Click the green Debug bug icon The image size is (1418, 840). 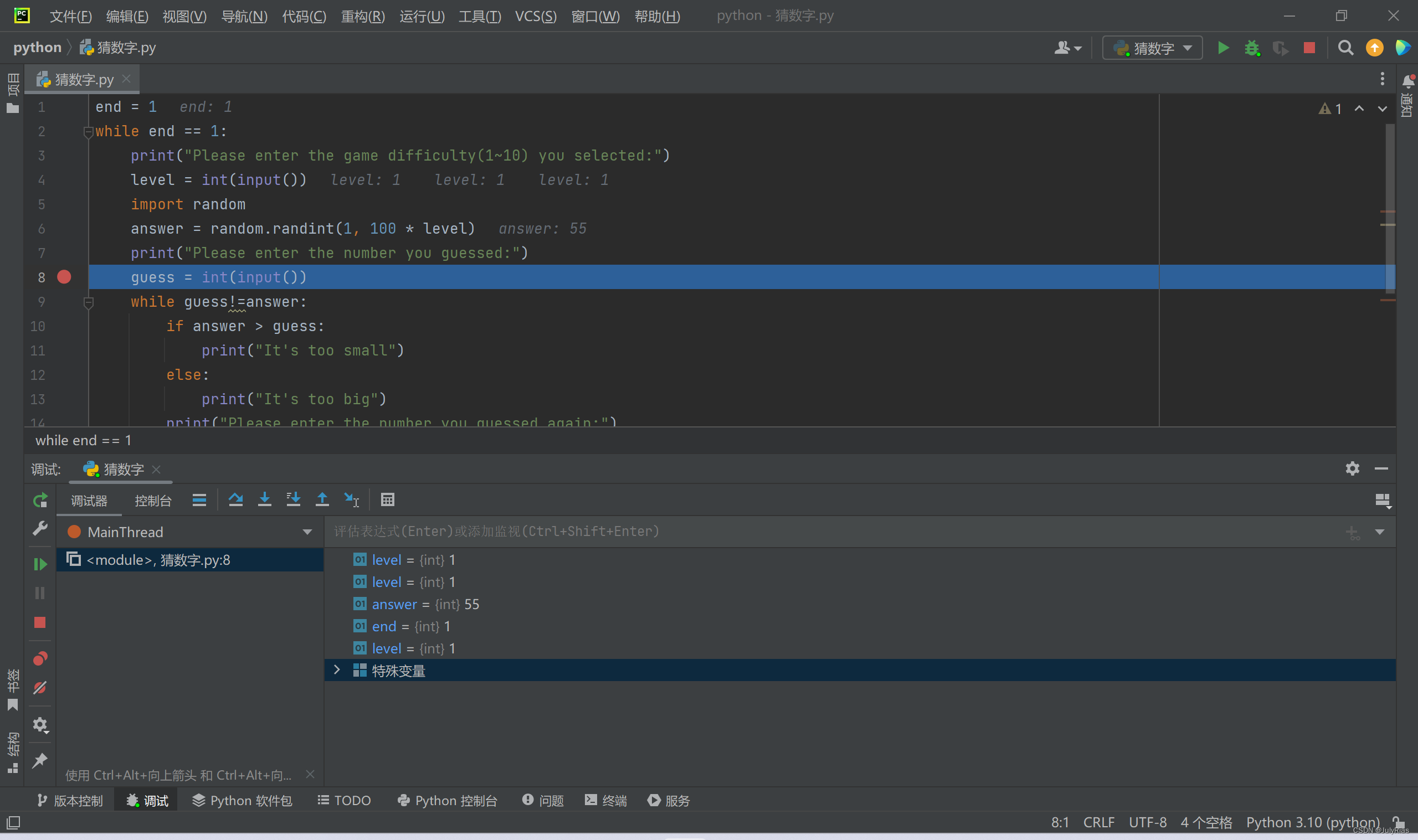1252,48
